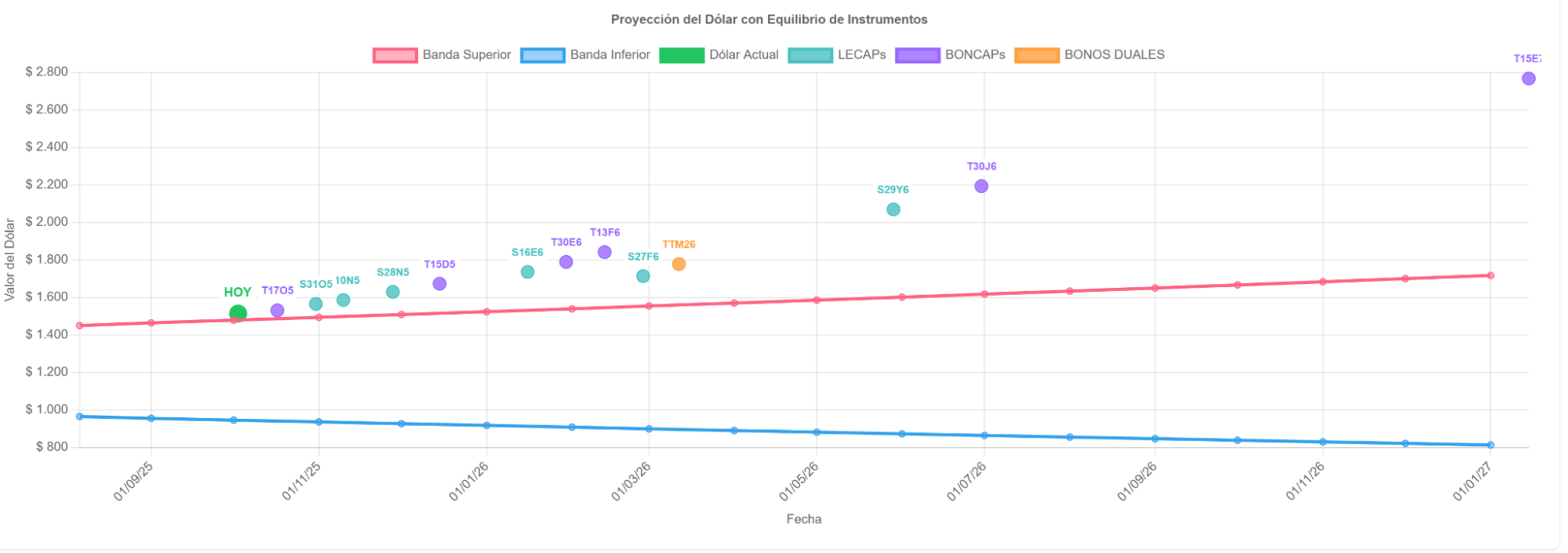Click the S31O5 teal data point
This screenshot has height=553, width=1568.
click(315, 304)
